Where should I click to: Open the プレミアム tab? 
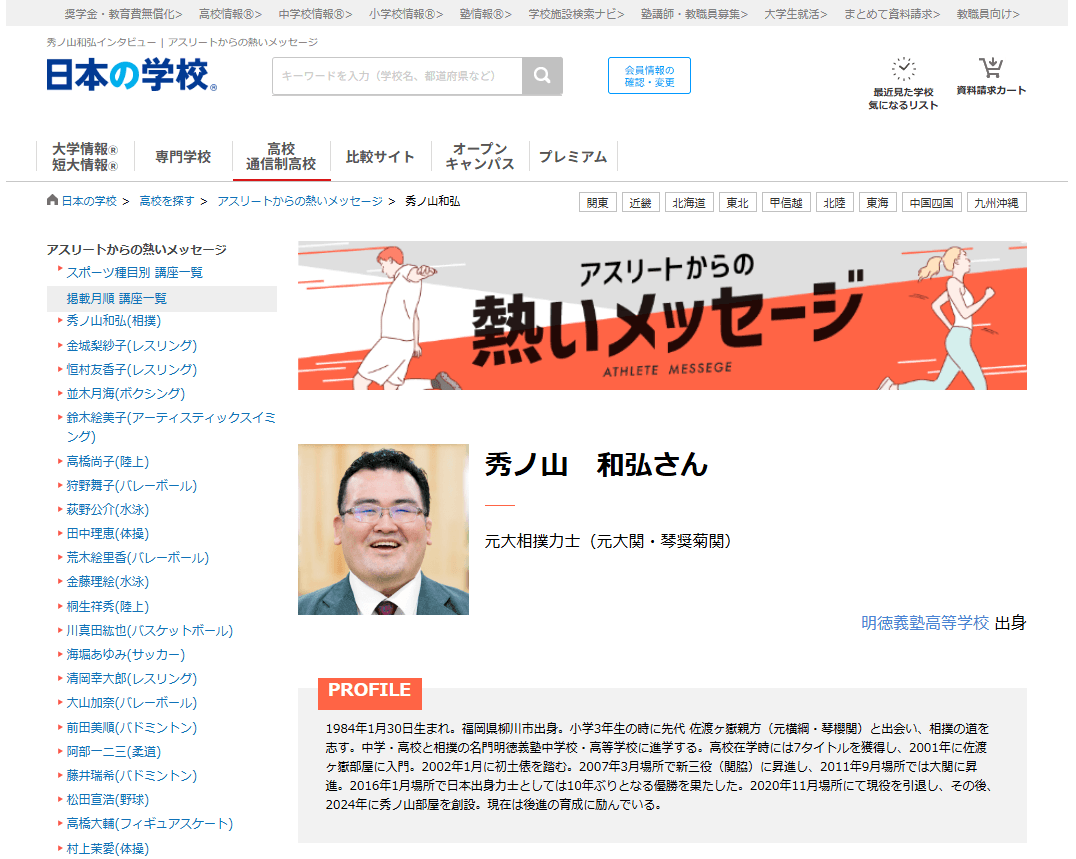(573, 156)
